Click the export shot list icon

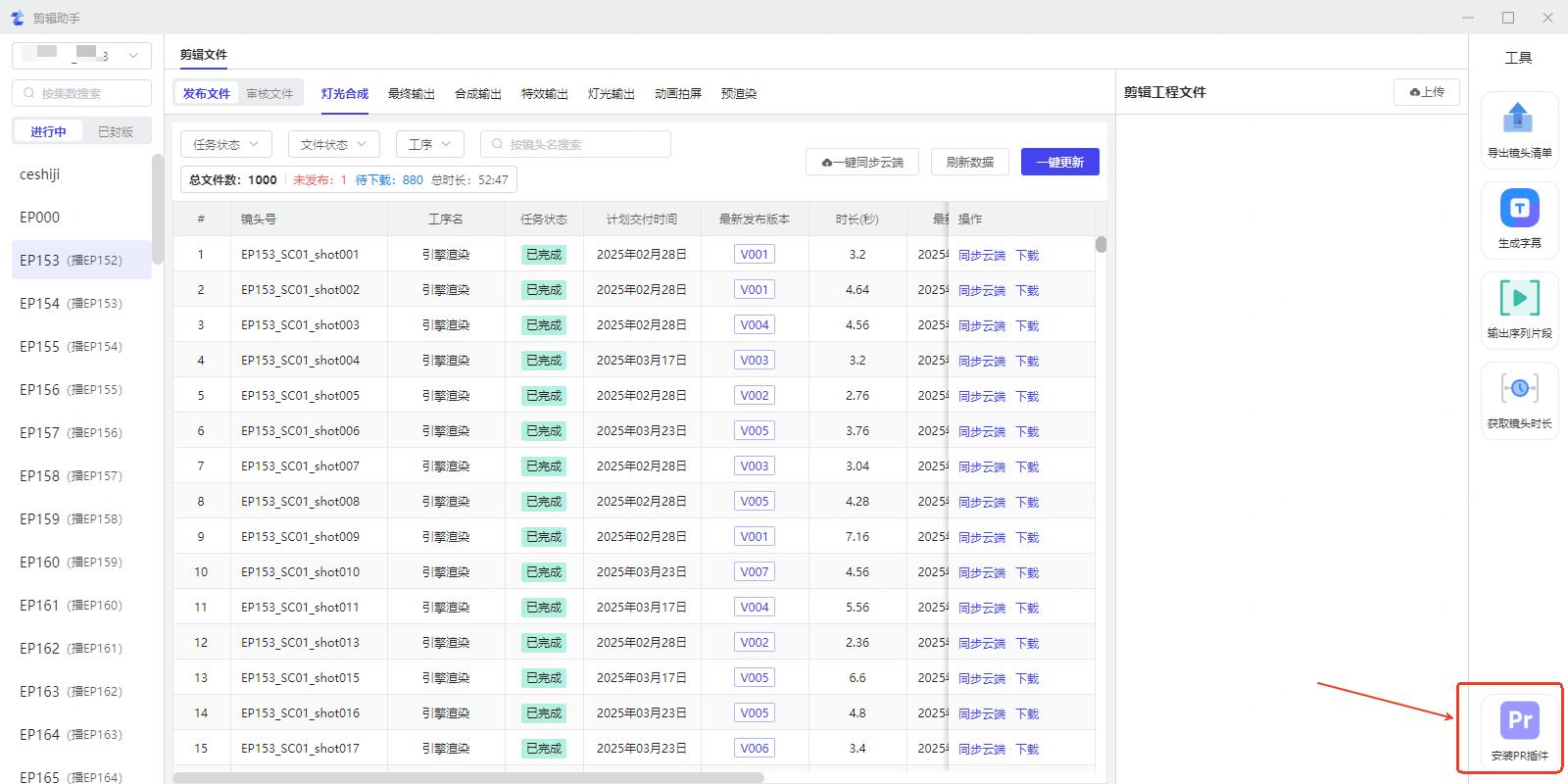1518,119
